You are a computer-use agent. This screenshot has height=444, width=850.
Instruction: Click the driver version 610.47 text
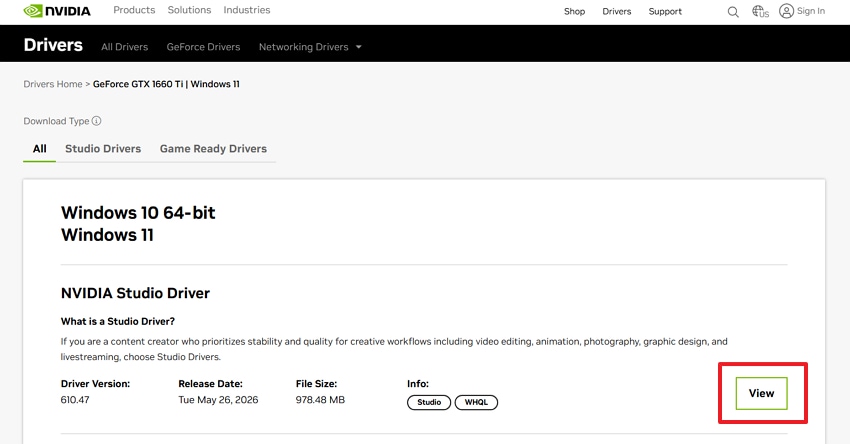tap(75, 400)
